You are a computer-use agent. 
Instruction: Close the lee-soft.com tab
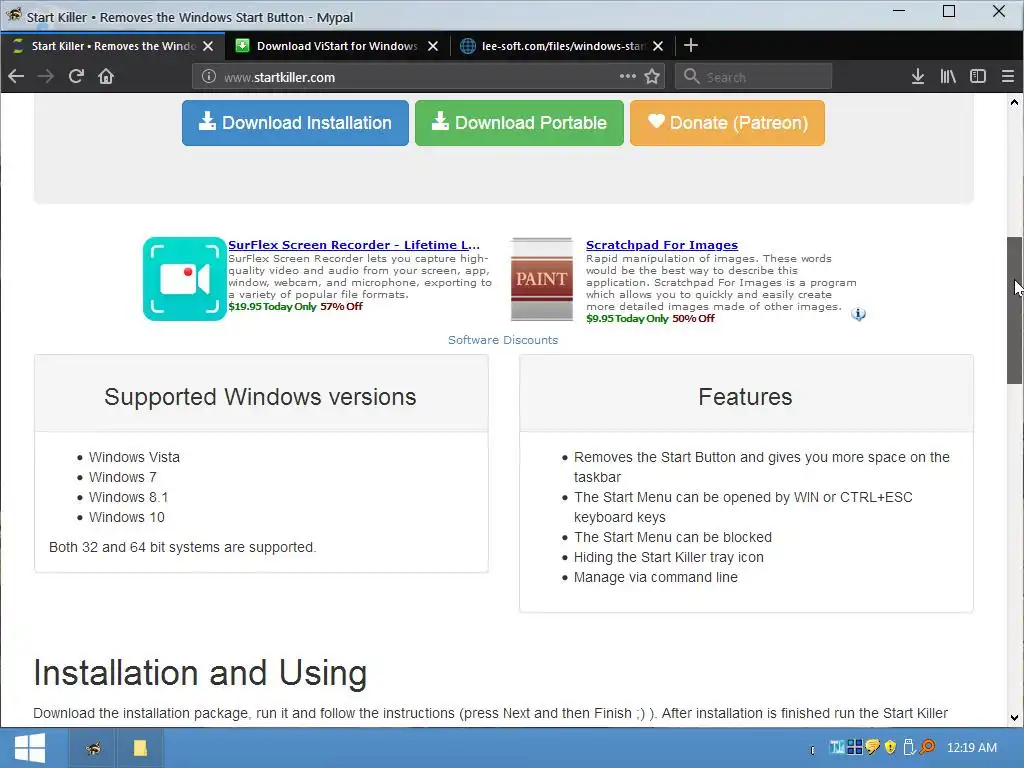coord(658,46)
